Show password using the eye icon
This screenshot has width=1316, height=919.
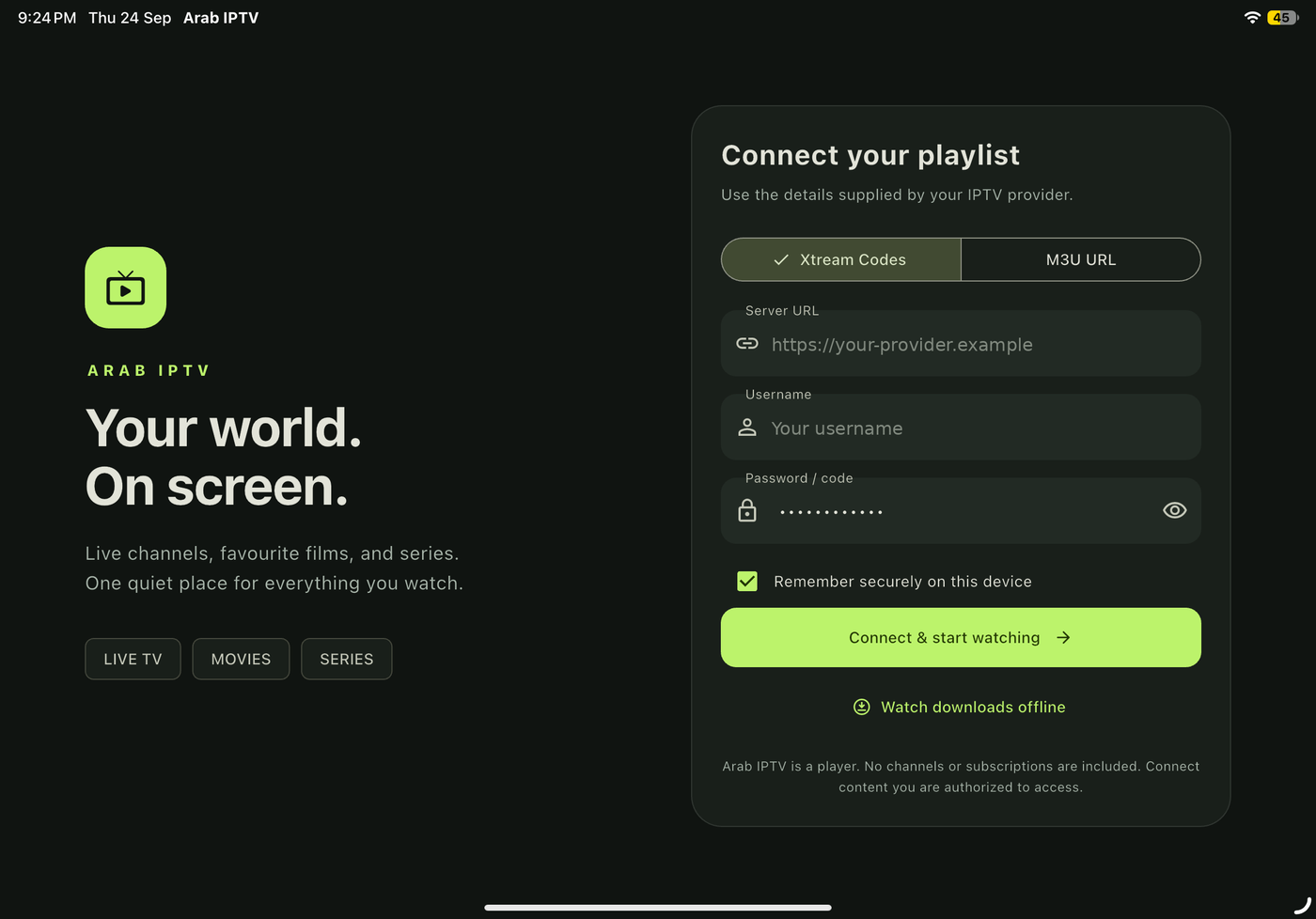click(x=1175, y=510)
